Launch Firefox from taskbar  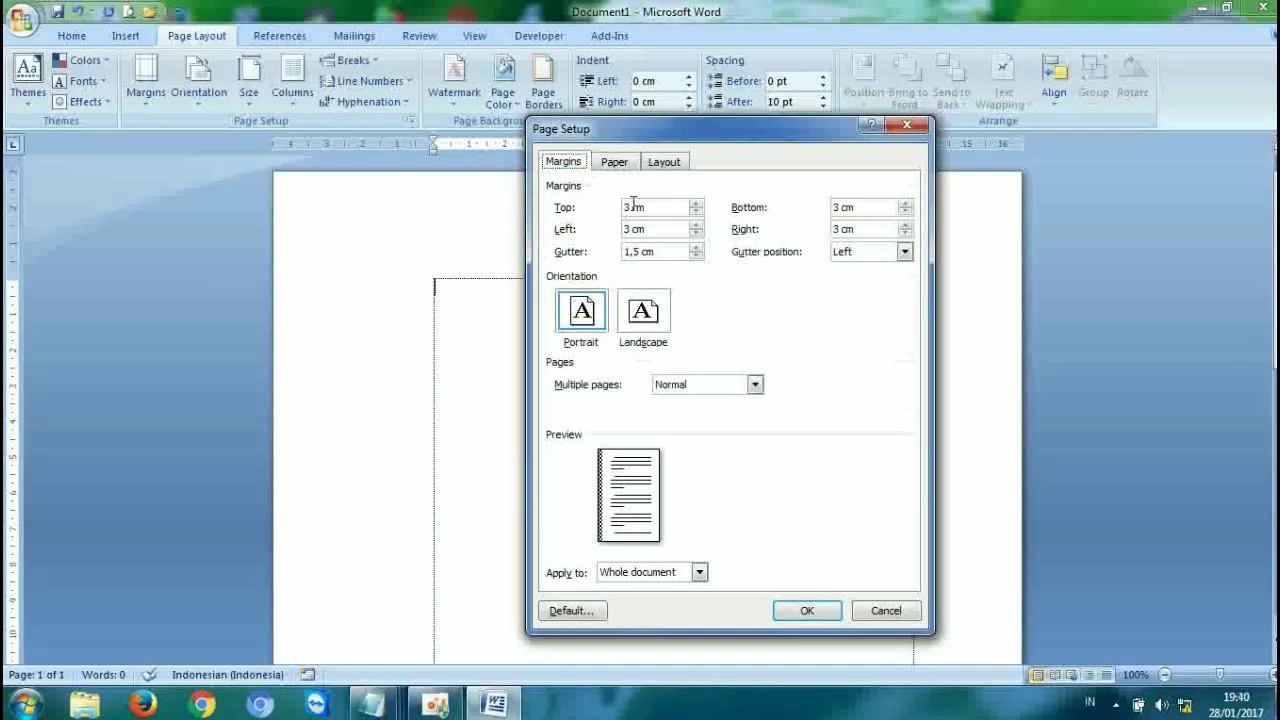pos(143,704)
